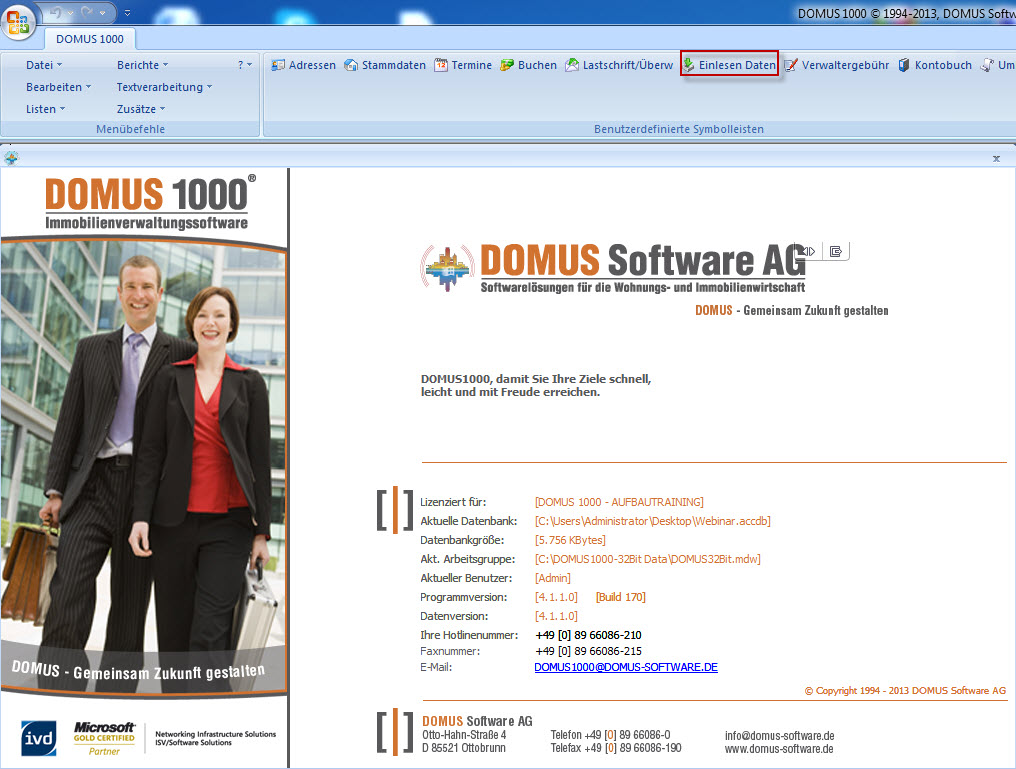The image size is (1016, 769).
Task: Open Stammdaten with the house icon
Action: point(385,65)
